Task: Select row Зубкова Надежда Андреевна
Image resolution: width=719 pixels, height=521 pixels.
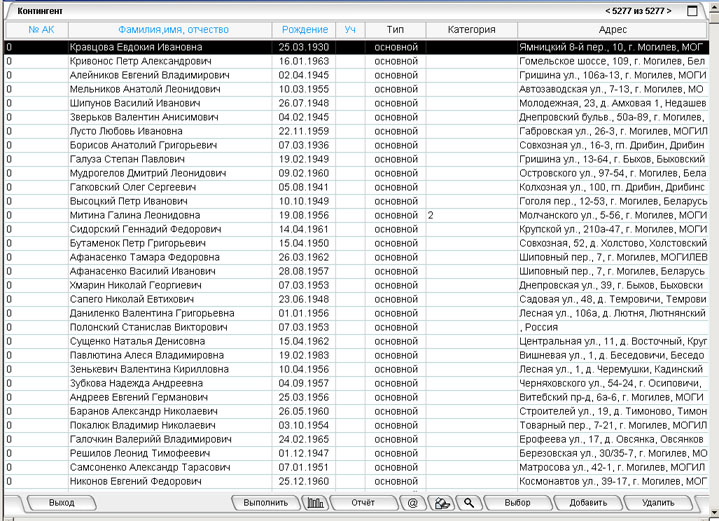Action: click(x=356, y=383)
